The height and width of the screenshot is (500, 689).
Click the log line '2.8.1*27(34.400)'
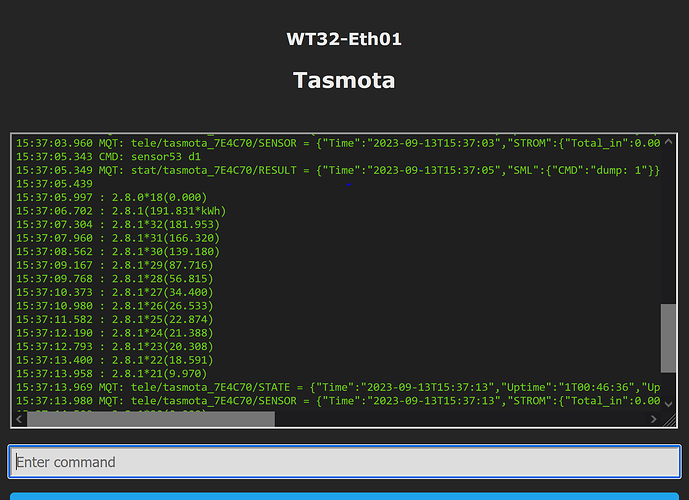click(115, 292)
